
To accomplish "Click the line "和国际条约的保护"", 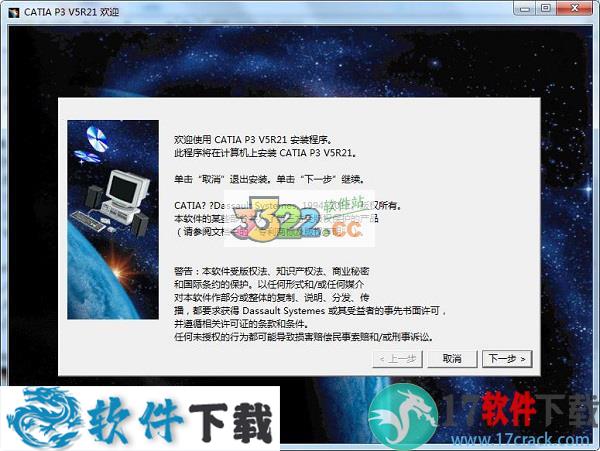I will tap(269, 285).
